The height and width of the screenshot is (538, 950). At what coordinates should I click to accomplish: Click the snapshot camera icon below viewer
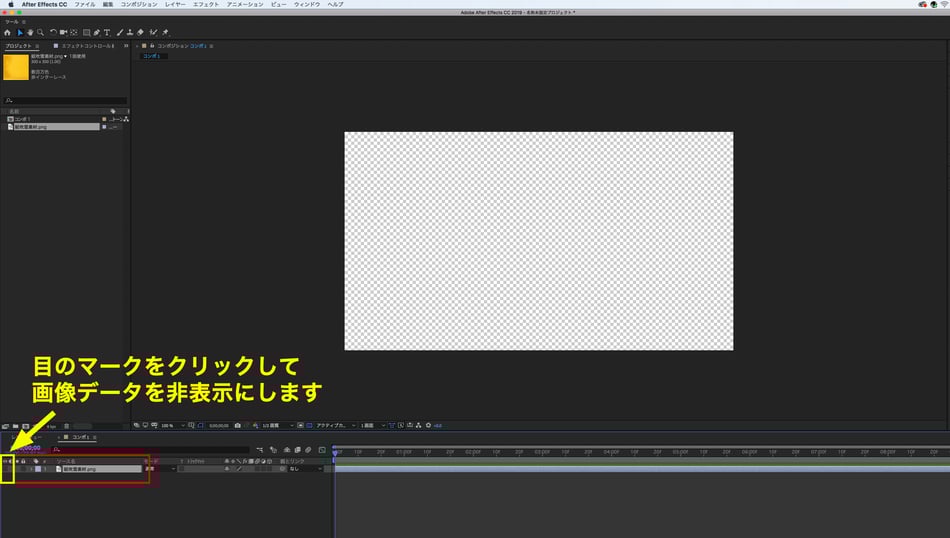pos(237,425)
